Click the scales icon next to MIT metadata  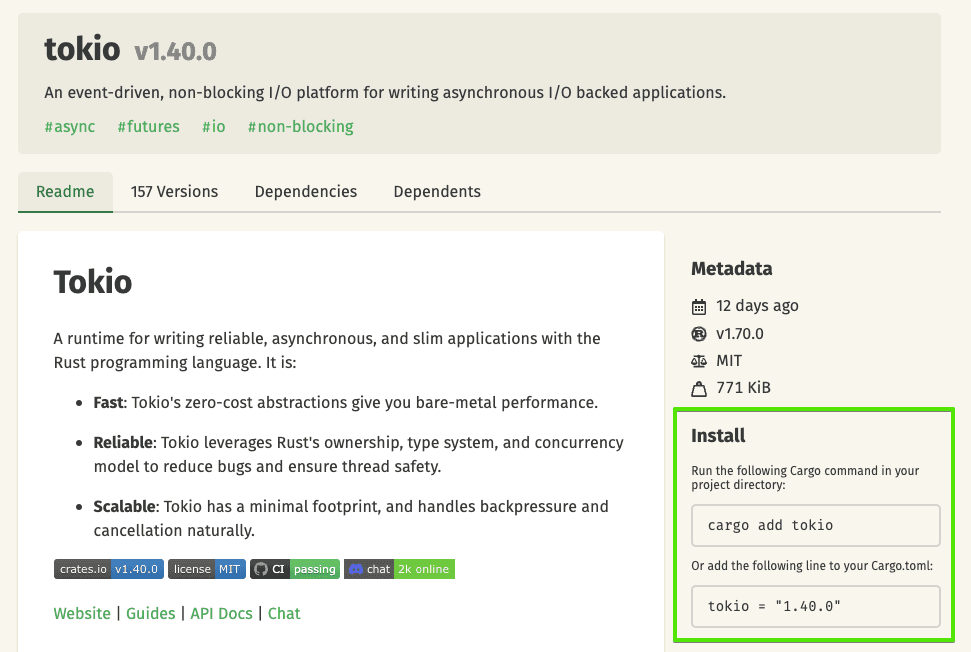(x=699, y=361)
